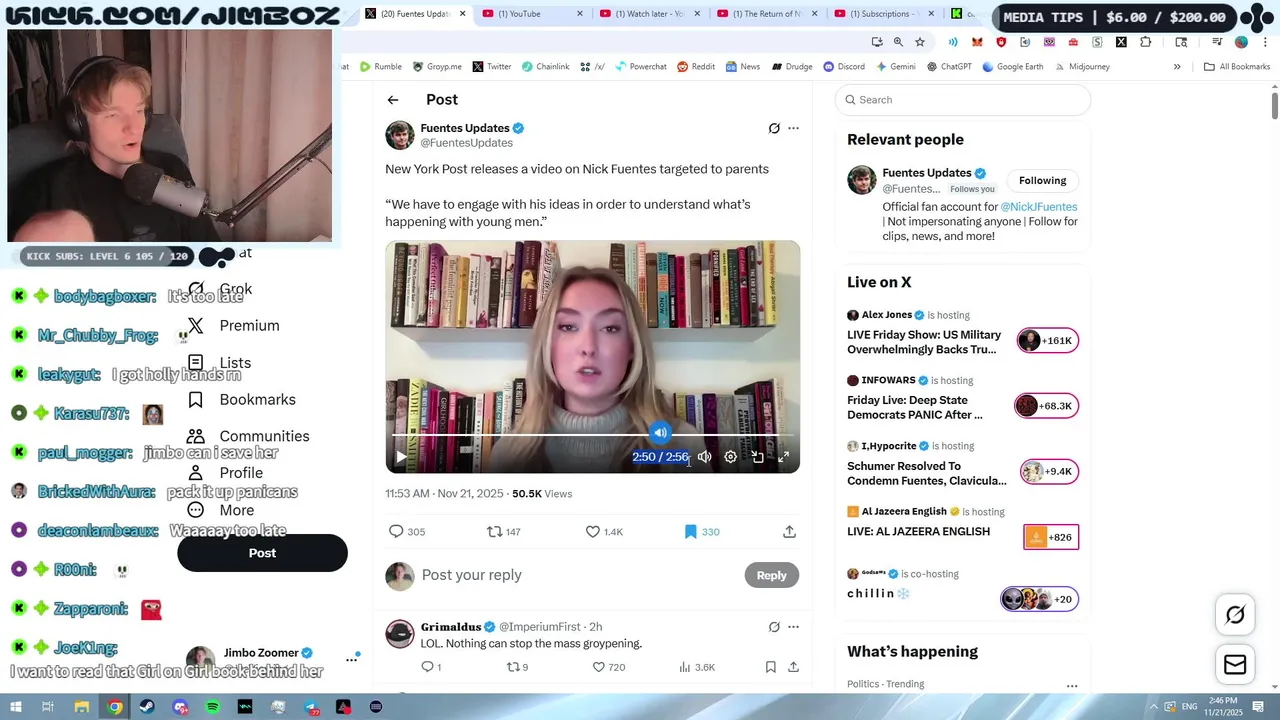1280x720 pixels.
Task: Open more options on Grimaldus's reply
Action: 793,627
